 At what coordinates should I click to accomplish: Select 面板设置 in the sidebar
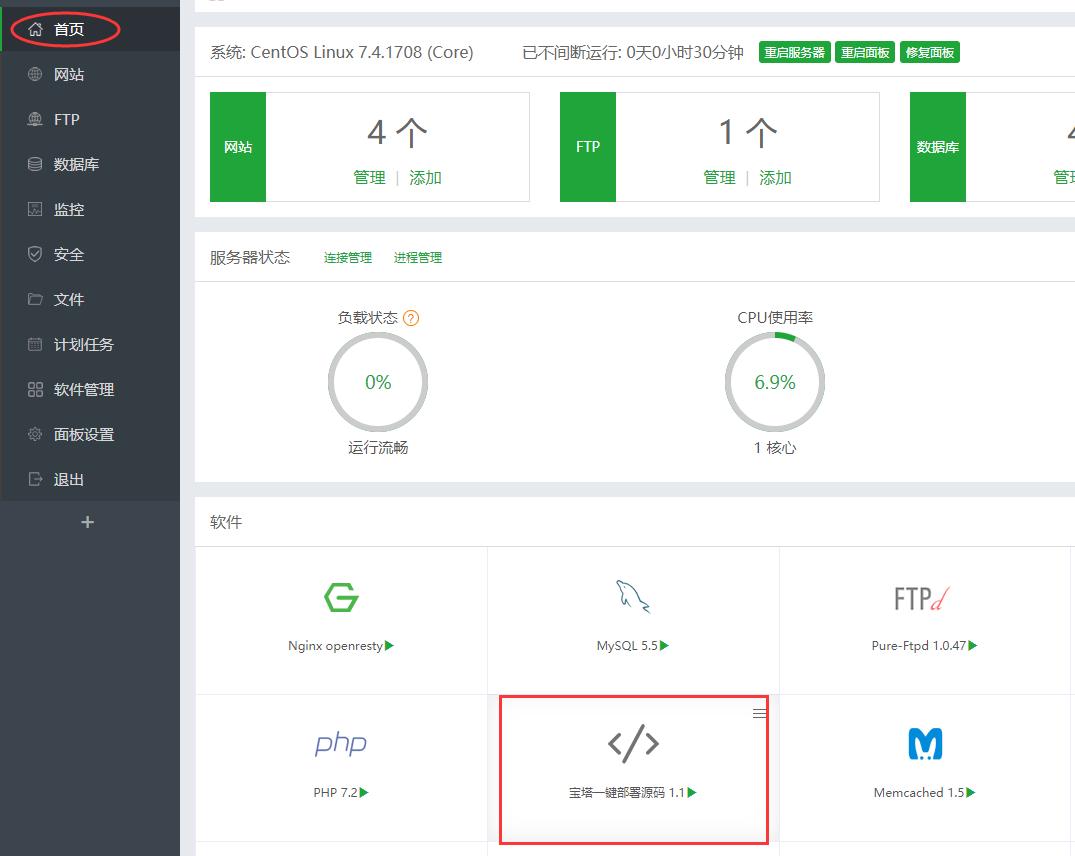[x=90, y=434]
